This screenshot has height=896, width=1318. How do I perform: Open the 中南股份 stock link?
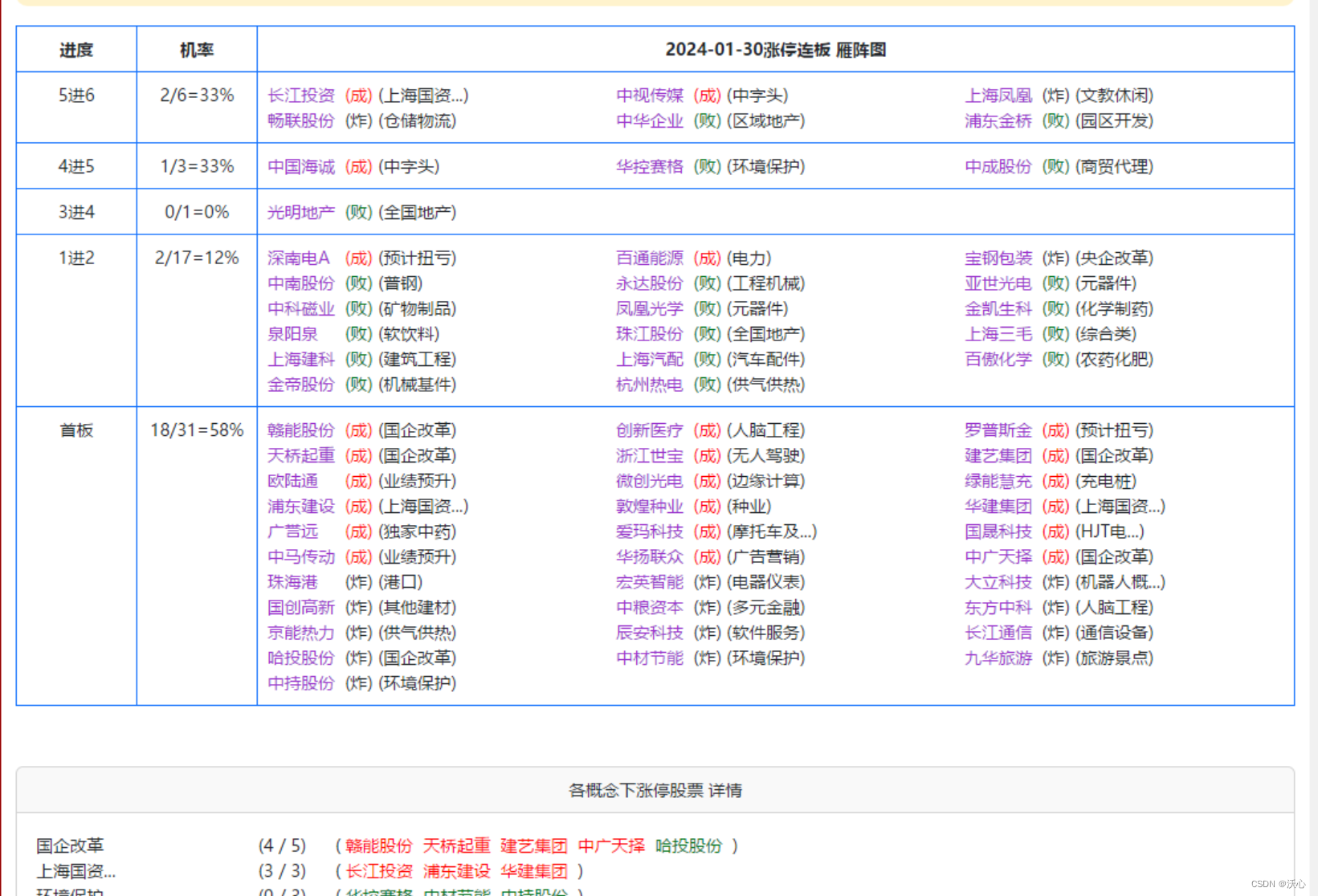(x=300, y=283)
